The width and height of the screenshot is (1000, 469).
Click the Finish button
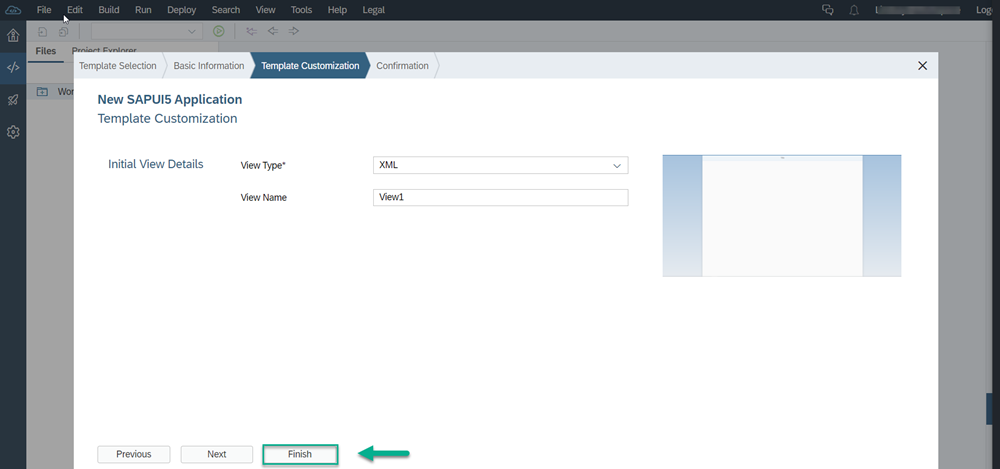click(300, 454)
